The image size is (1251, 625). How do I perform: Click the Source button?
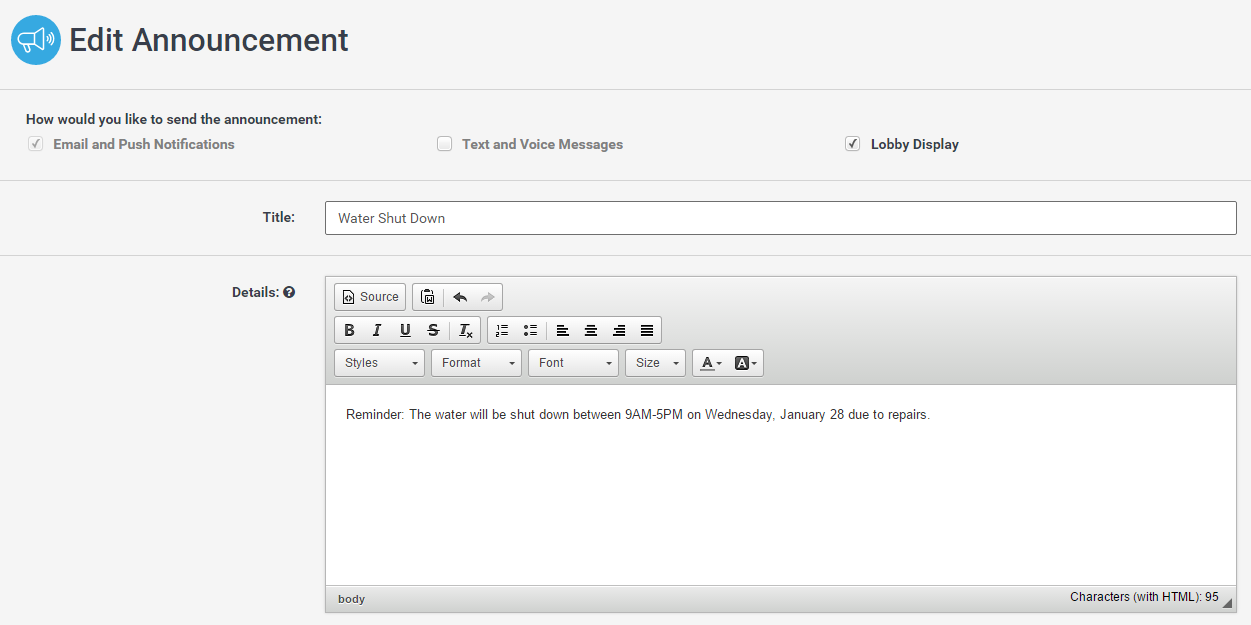pos(370,297)
